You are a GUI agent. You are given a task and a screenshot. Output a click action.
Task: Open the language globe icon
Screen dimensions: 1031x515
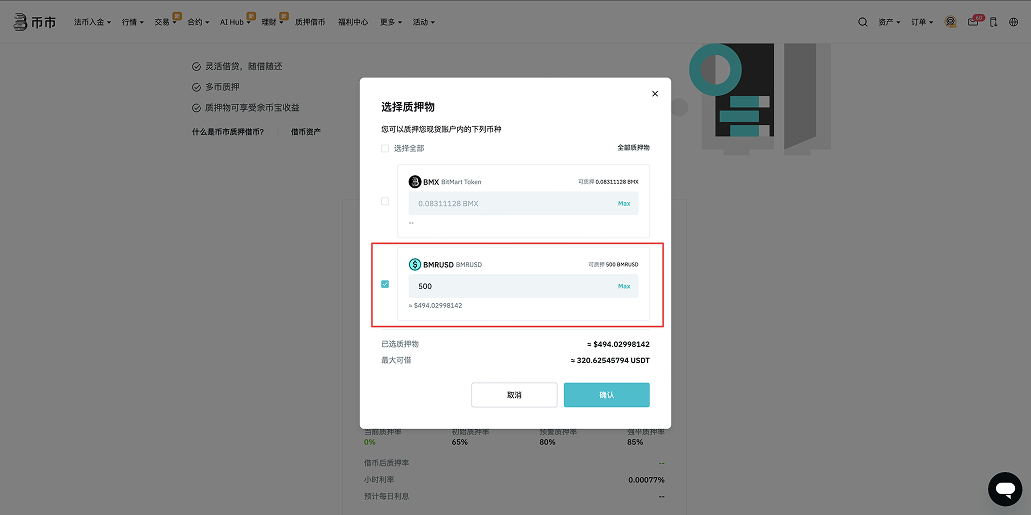1013,21
